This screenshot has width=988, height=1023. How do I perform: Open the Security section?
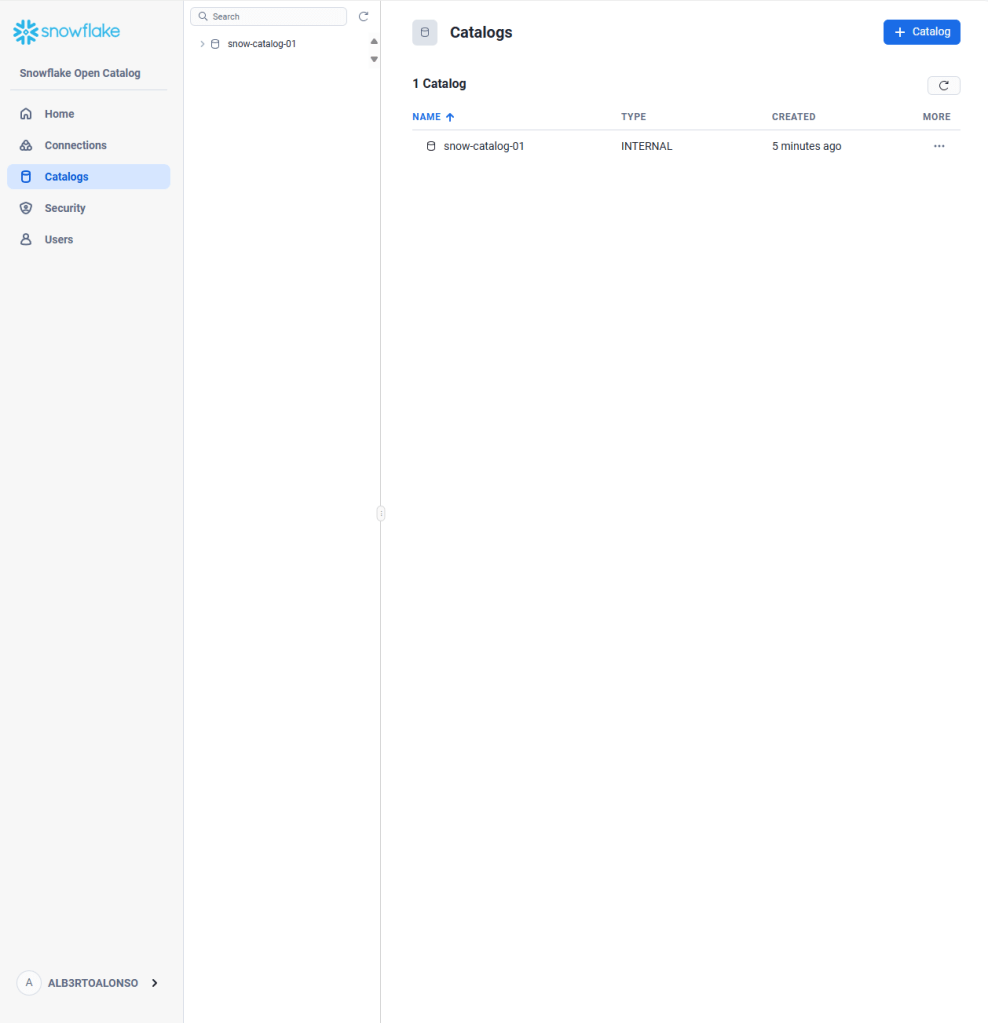click(65, 208)
